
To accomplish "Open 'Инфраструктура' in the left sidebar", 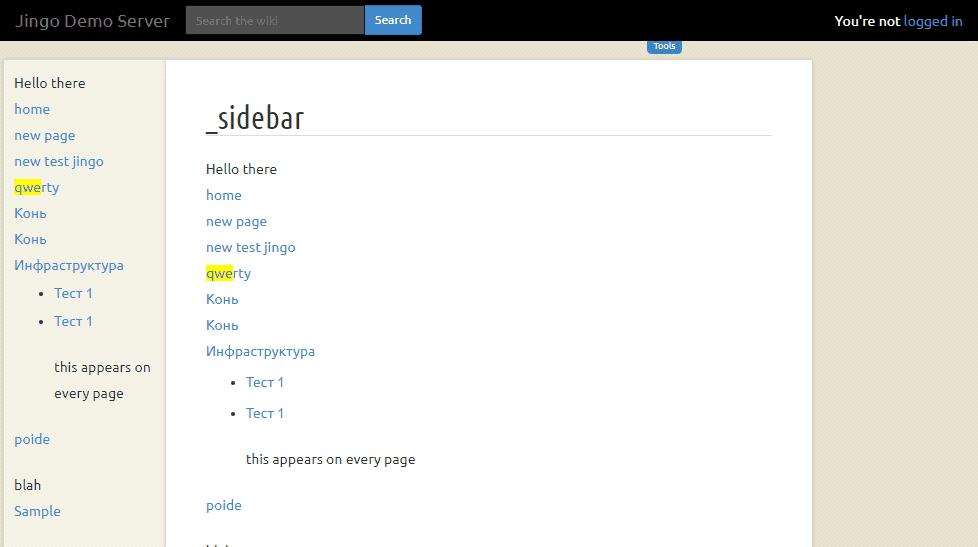I will (68, 265).
